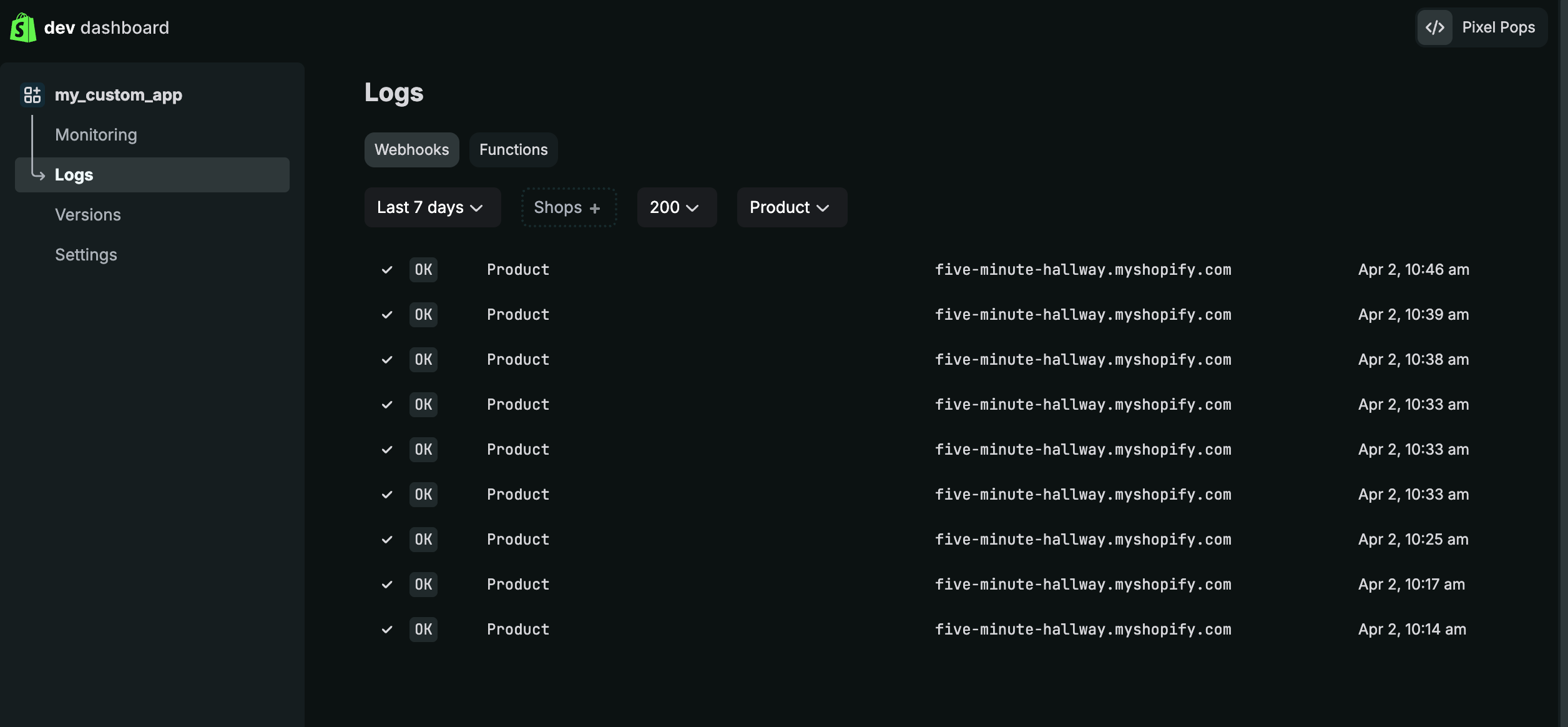Click the checkmark icon on the 10:25 am row
The image size is (1568, 727).
[387, 540]
